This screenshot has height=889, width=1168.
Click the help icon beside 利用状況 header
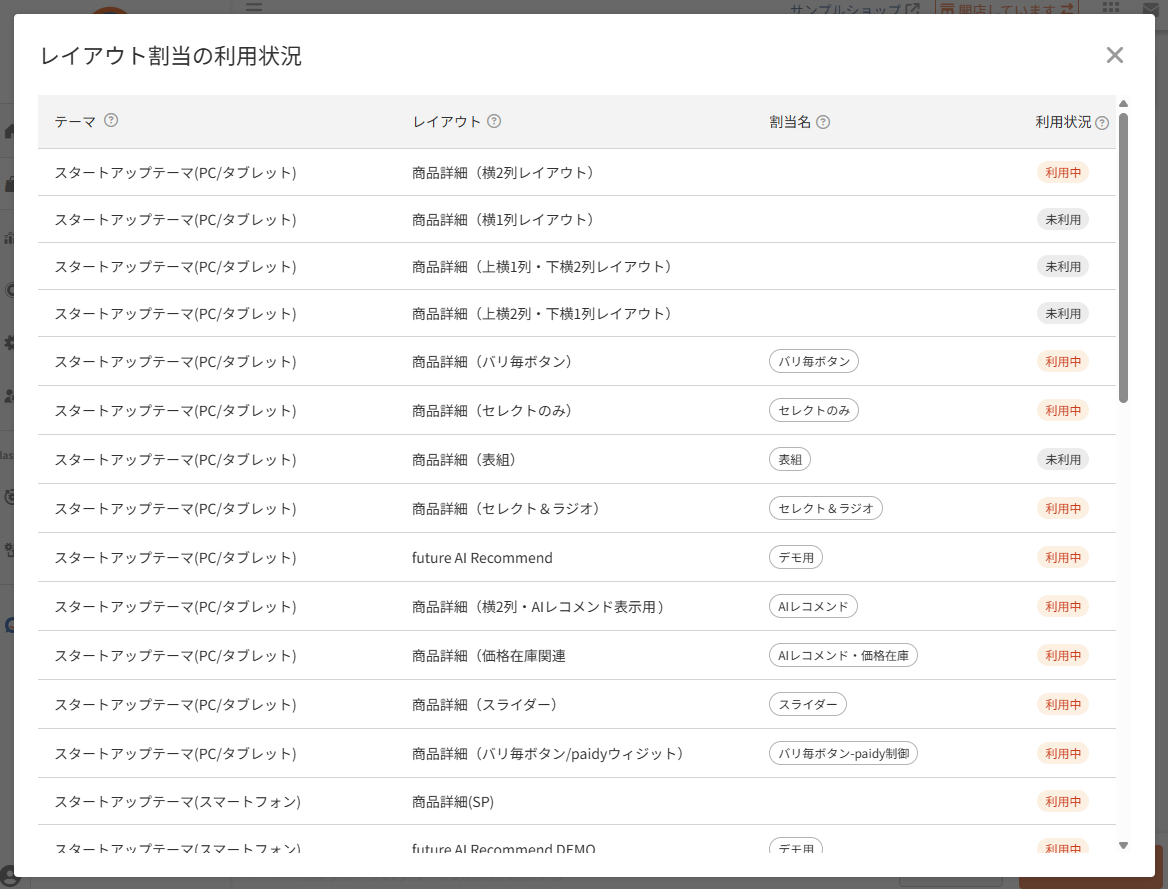[x=1102, y=123]
